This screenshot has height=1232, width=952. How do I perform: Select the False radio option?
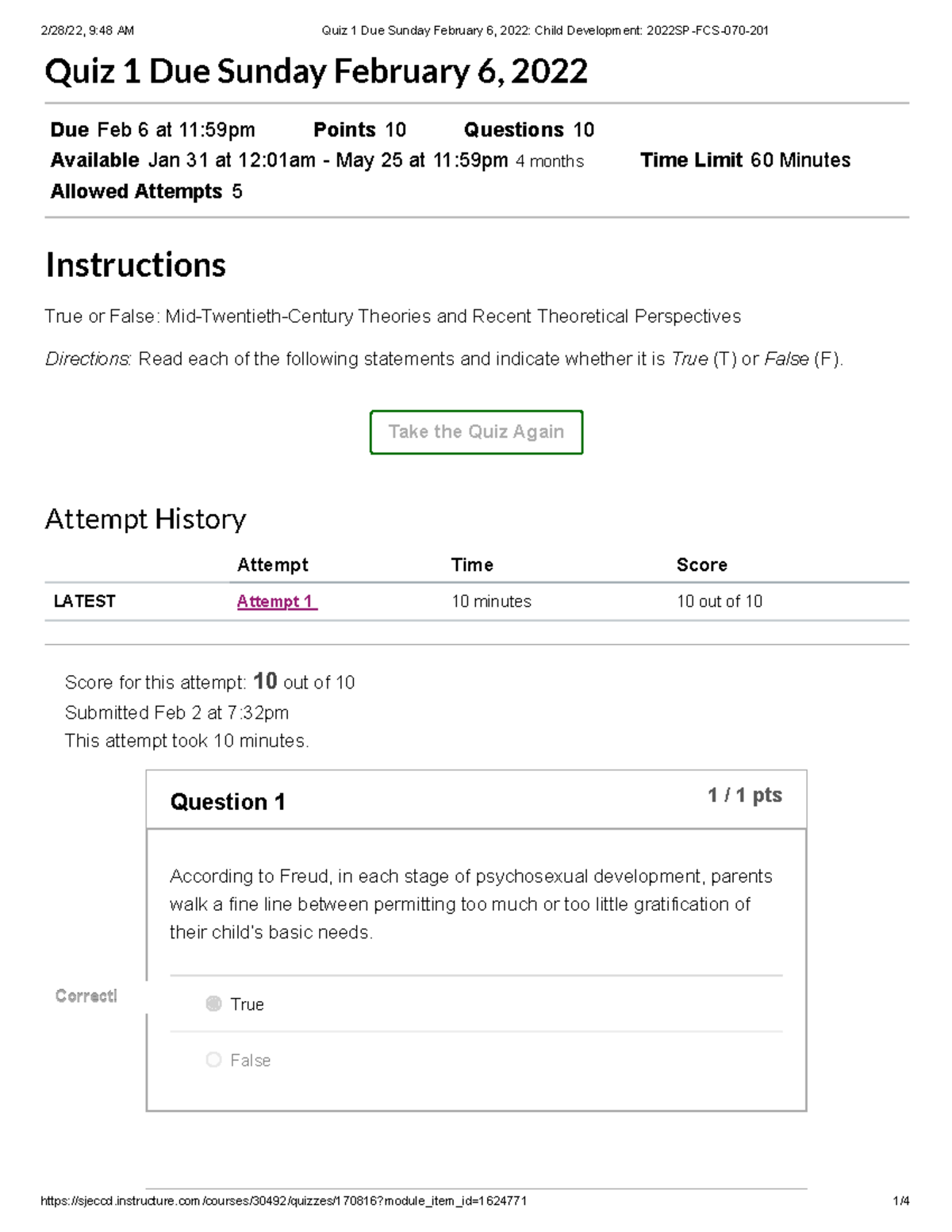point(213,1060)
